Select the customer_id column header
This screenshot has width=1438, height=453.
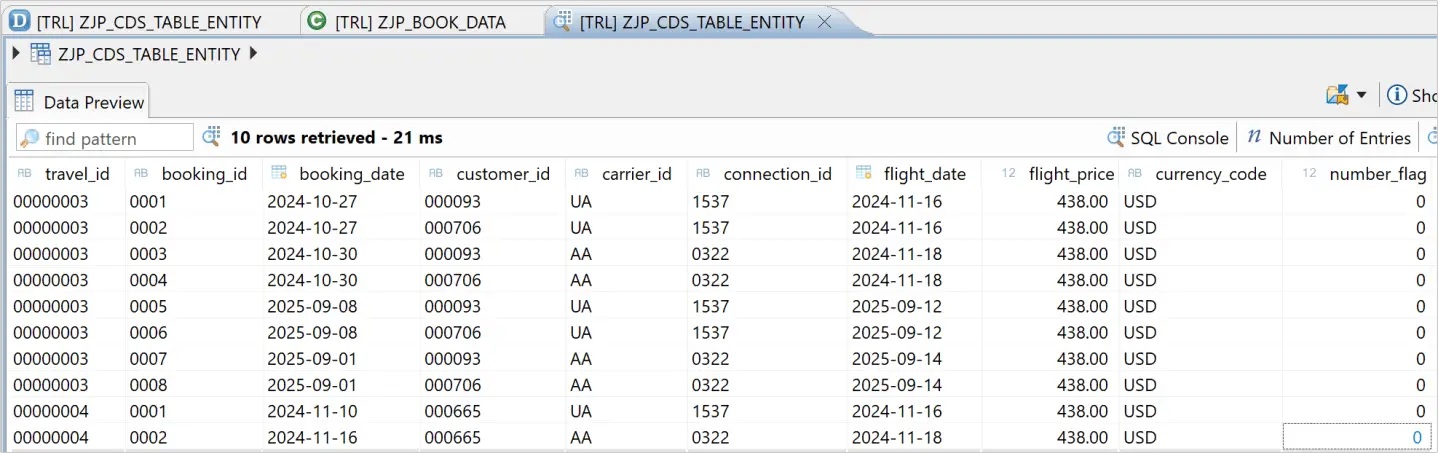(492, 173)
